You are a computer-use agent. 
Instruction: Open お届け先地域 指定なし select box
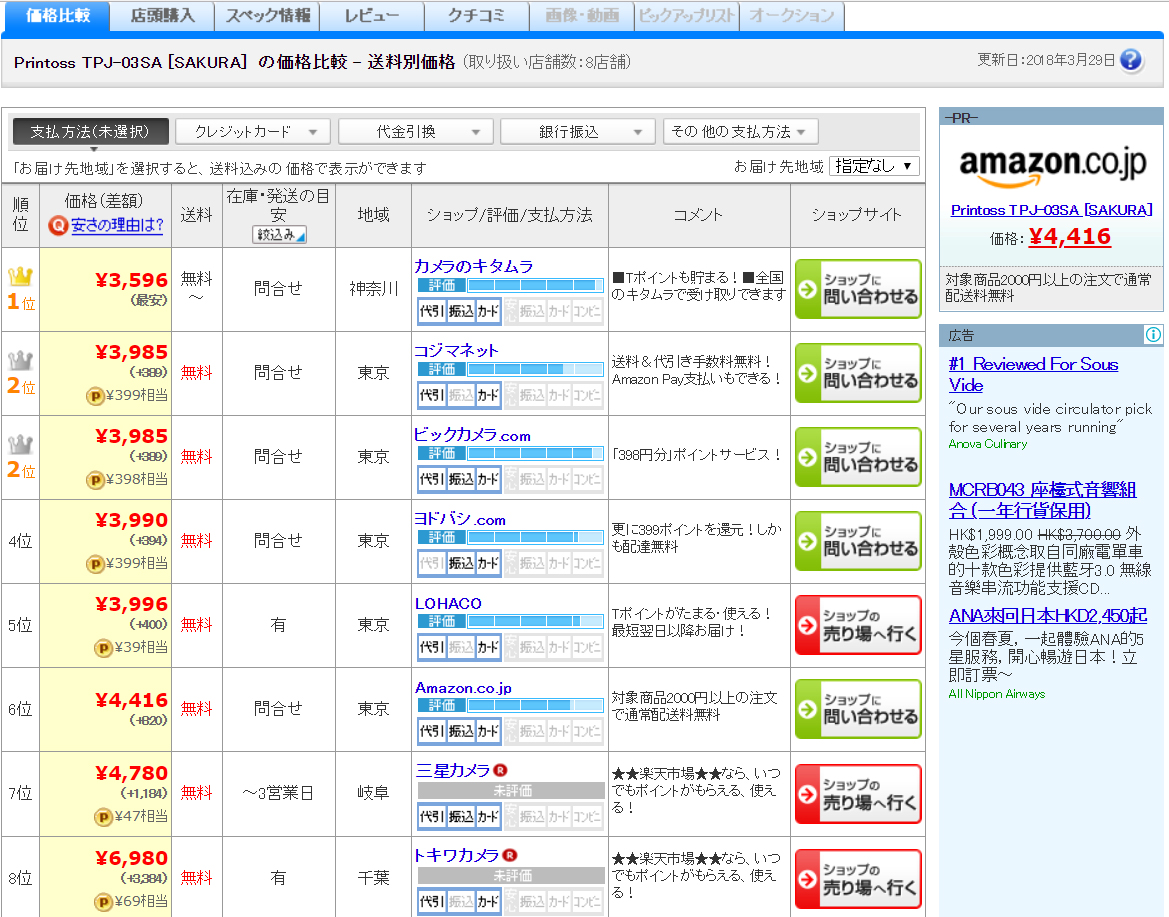874,166
